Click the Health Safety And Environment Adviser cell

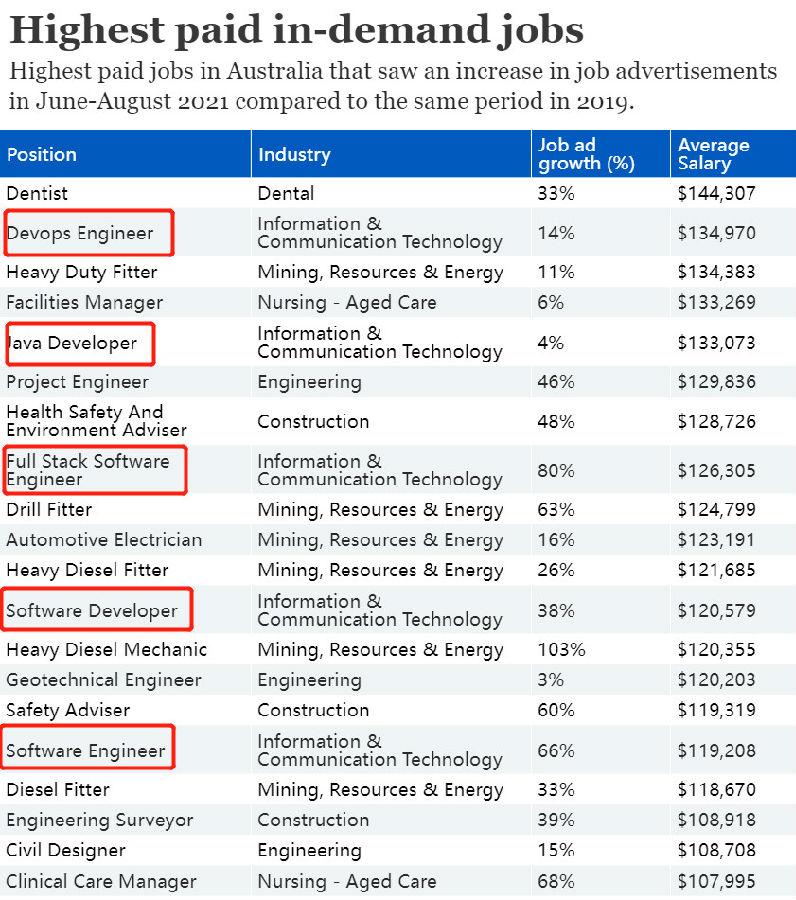coord(96,421)
